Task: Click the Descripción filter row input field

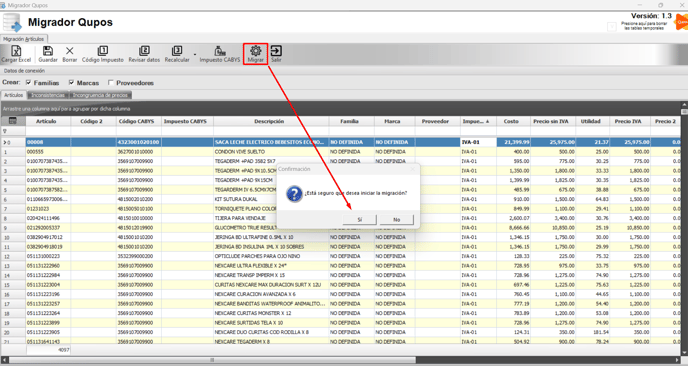Action: pos(271,131)
